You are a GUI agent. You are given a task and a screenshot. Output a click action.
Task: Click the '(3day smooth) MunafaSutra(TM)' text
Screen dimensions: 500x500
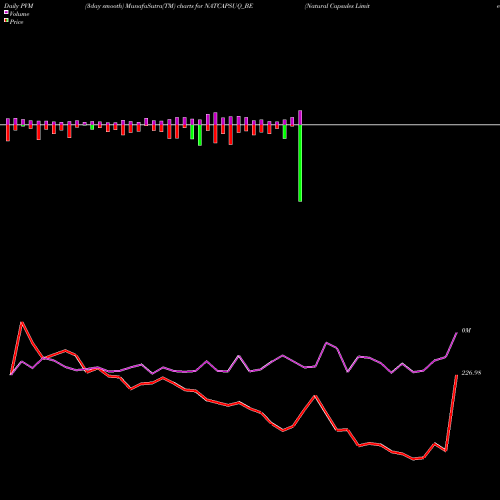[x=130, y=6]
